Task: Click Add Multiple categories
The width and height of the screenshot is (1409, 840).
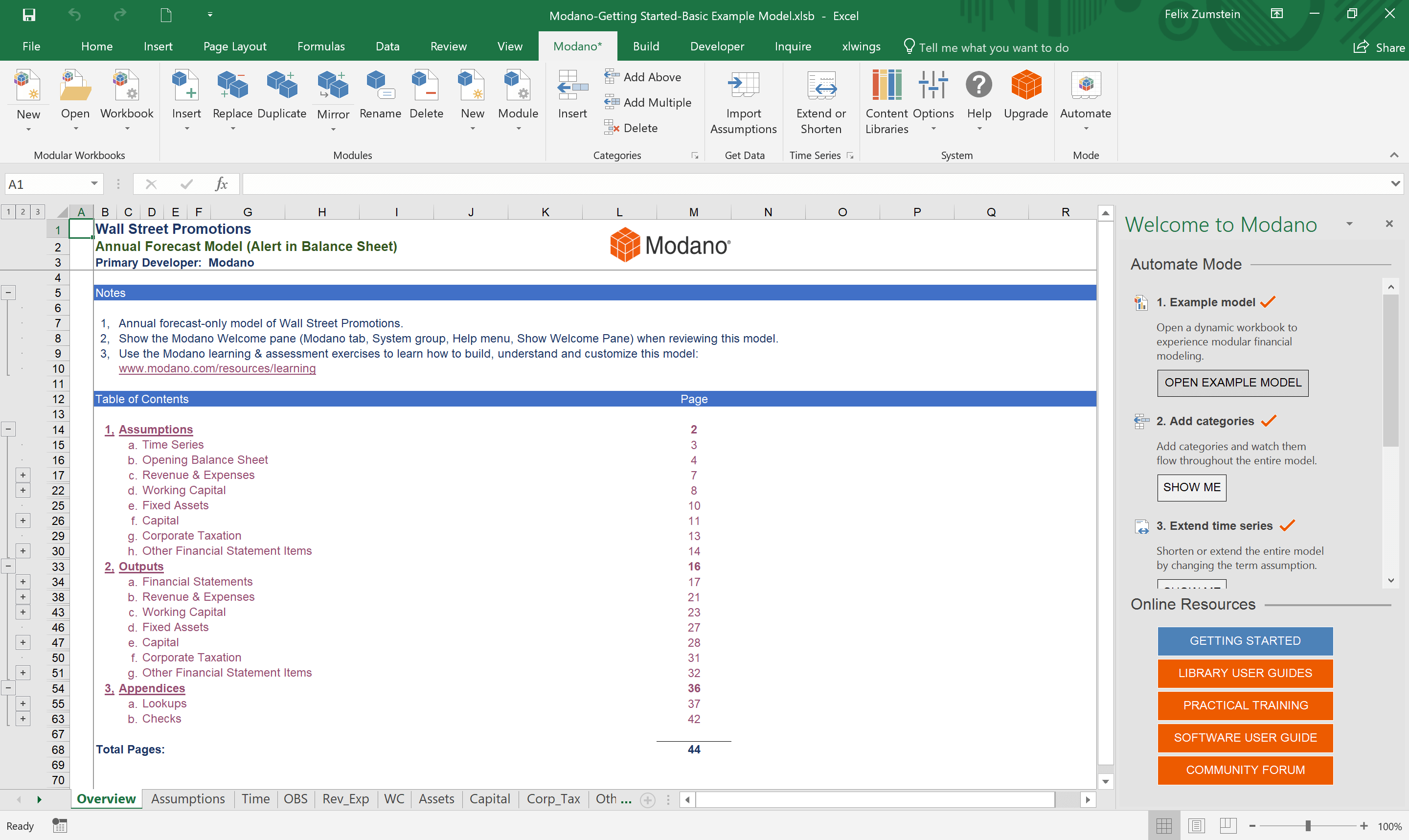Action: click(x=648, y=102)
